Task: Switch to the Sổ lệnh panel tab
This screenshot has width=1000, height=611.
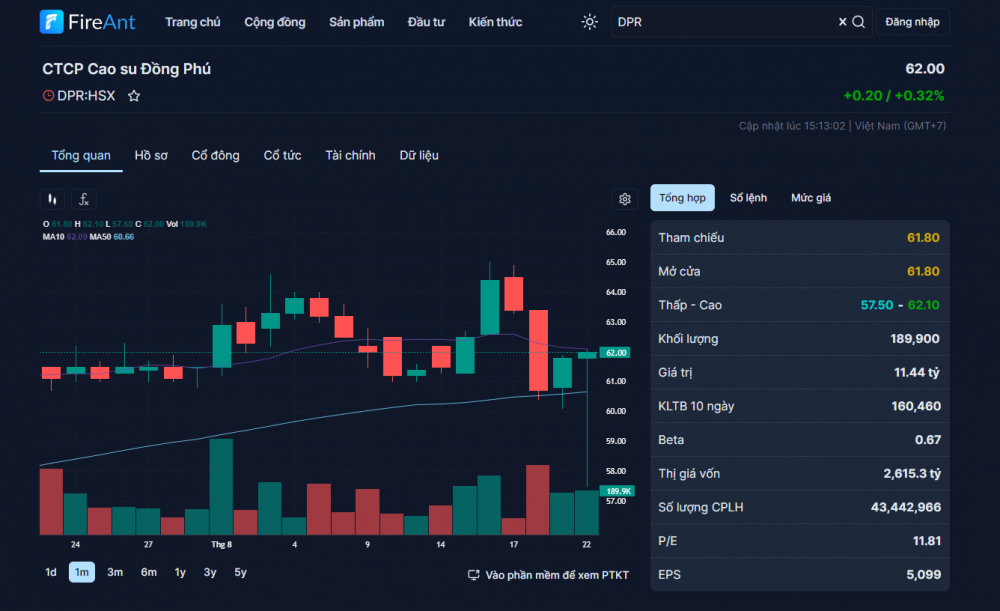Action: tap(748, 198)
